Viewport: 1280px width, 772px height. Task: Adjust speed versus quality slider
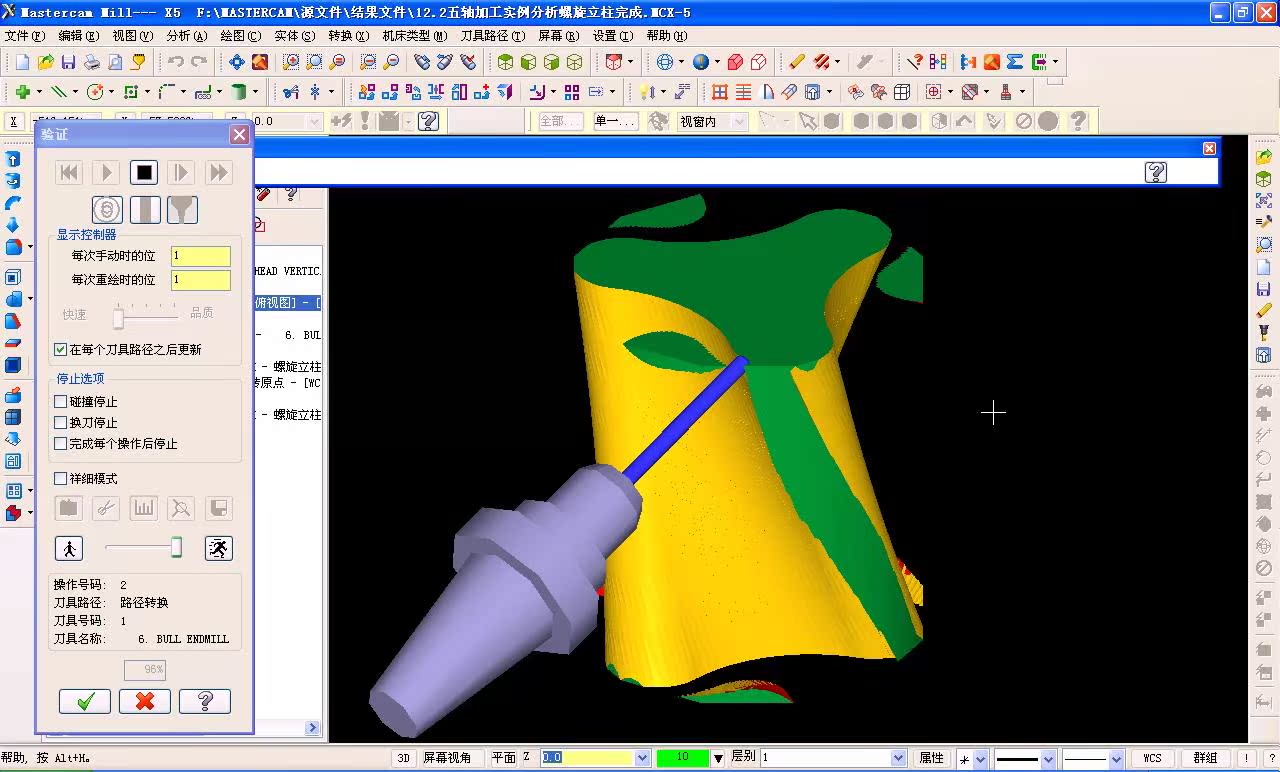click(x=118, y=318)
